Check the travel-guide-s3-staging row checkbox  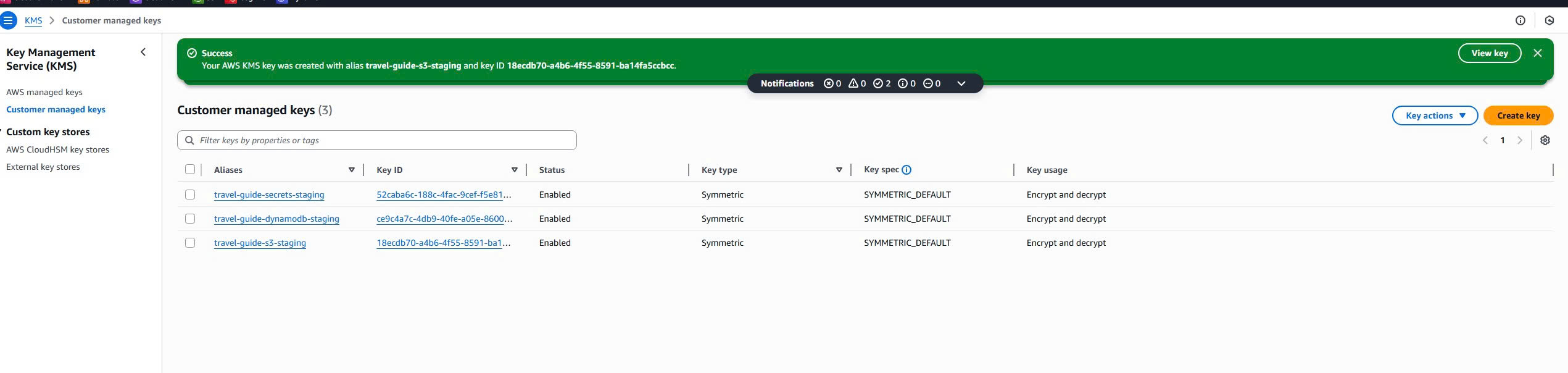[190, 243]
